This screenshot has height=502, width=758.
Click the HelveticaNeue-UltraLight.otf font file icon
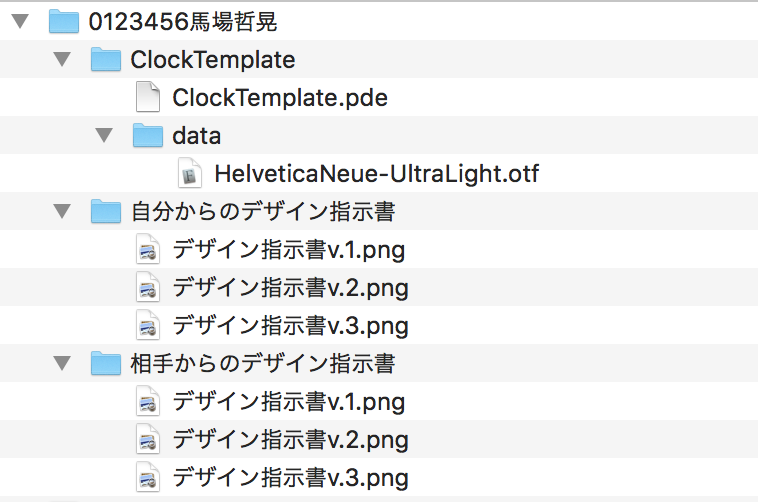(x=189, y=174)
